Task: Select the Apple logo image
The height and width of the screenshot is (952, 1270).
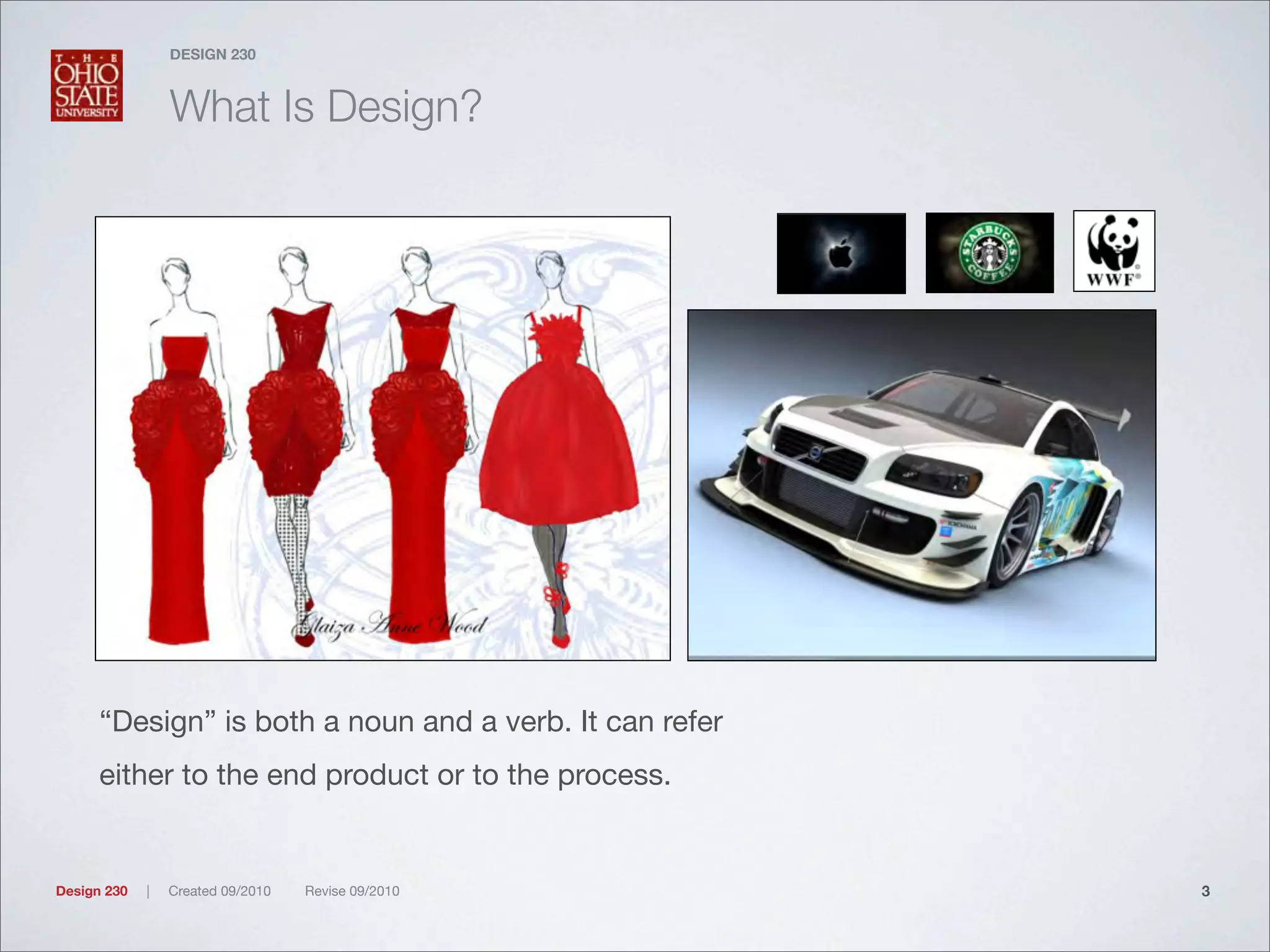Action: pos(841,253)
